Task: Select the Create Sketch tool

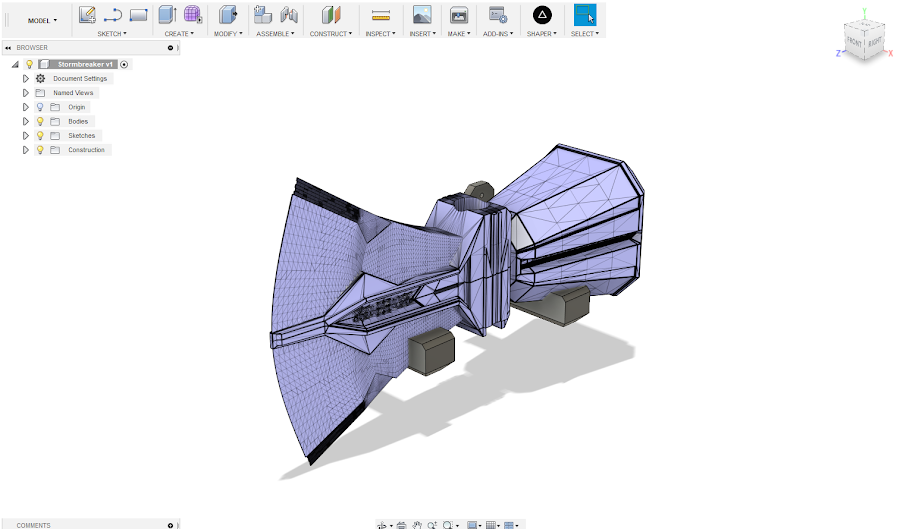Action: [87, 15]
